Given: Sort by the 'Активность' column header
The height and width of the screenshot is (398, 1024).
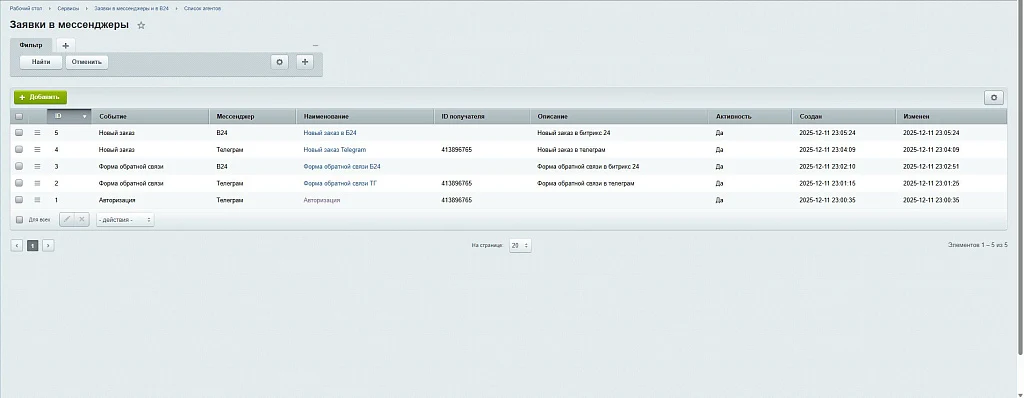Looking at the screenshot, I should [750, 116].
